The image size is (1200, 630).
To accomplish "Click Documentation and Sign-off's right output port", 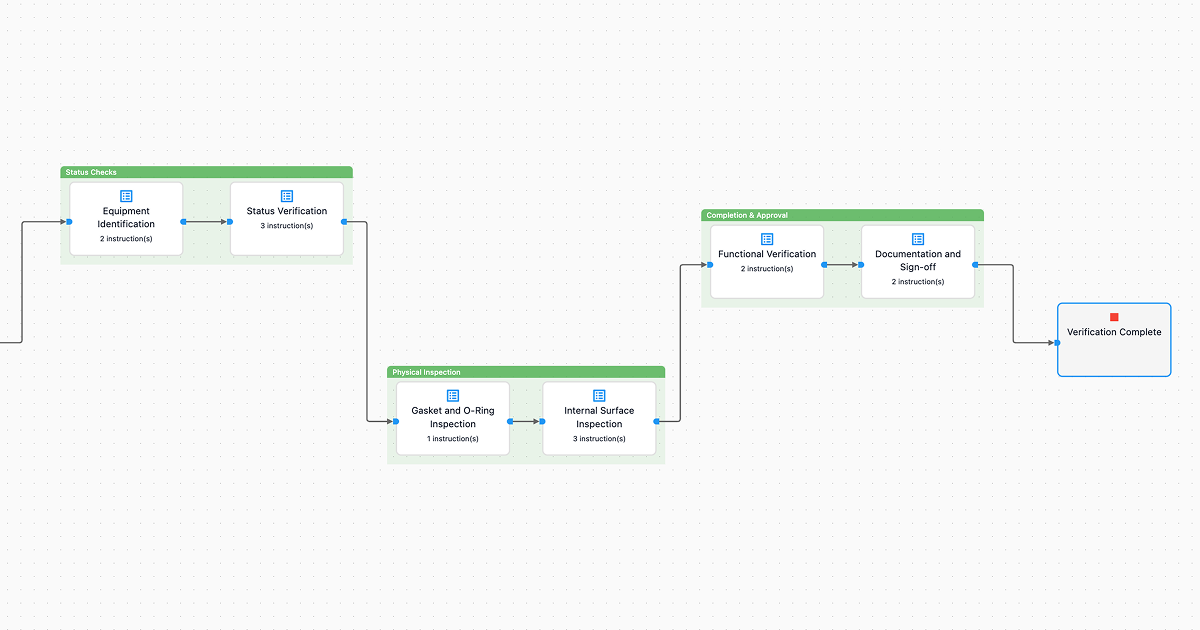I will 975,265.
